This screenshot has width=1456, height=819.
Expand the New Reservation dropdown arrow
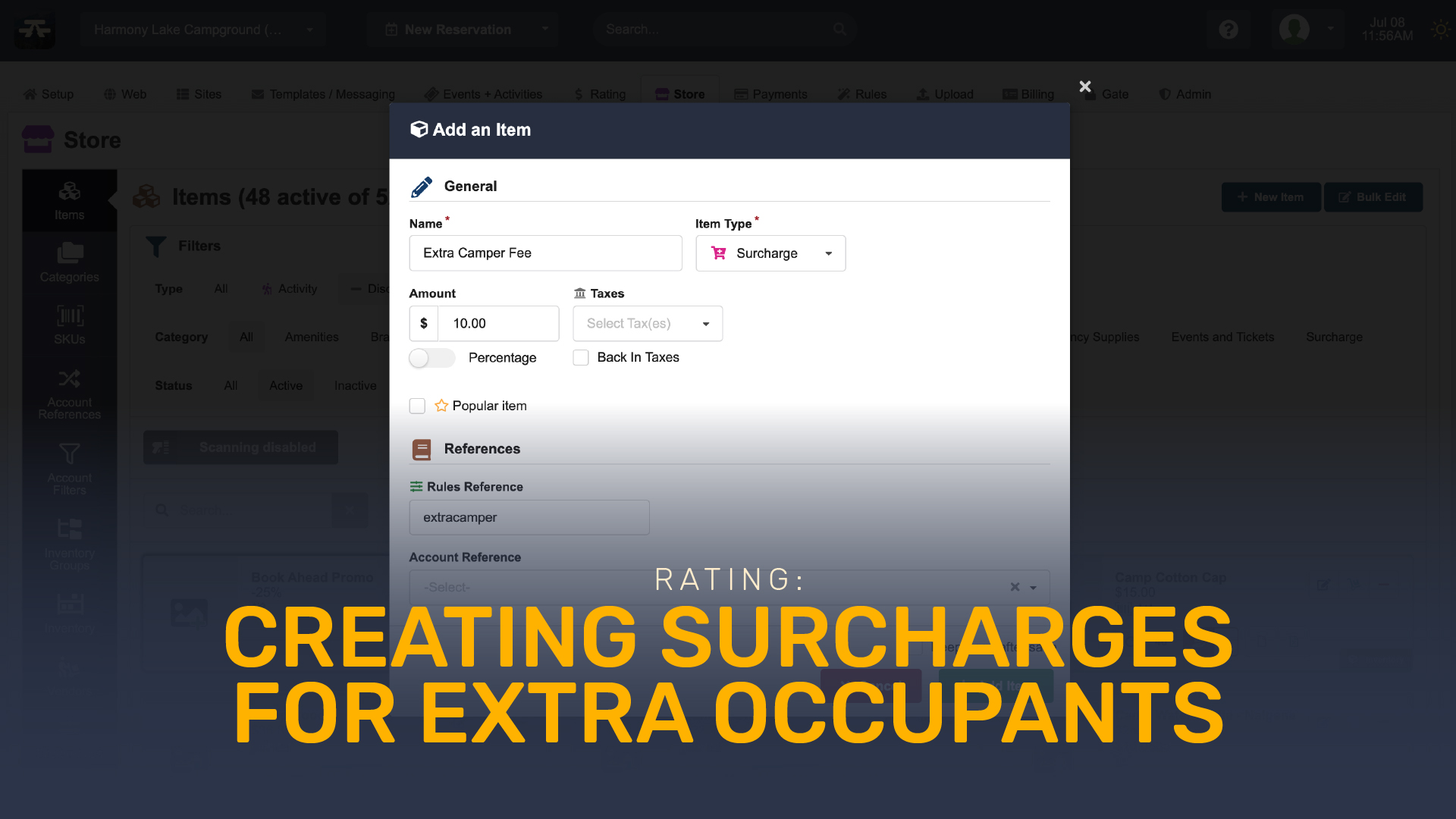(x=544, y=30)
